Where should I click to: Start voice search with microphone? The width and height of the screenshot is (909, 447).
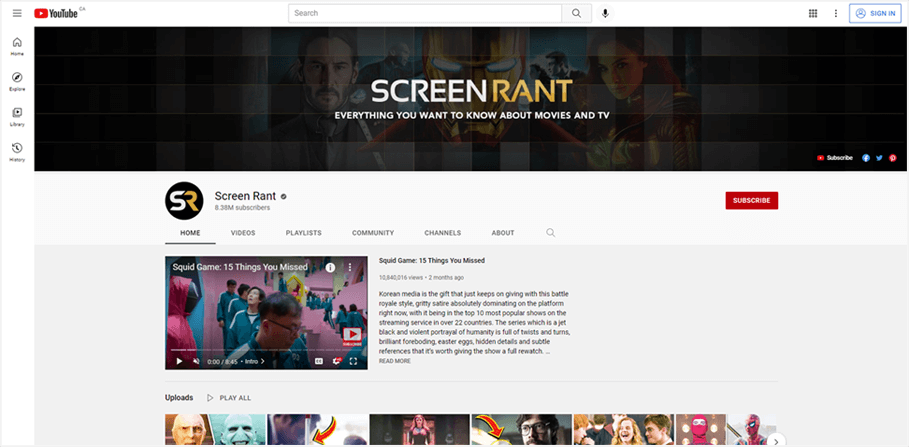605,13
